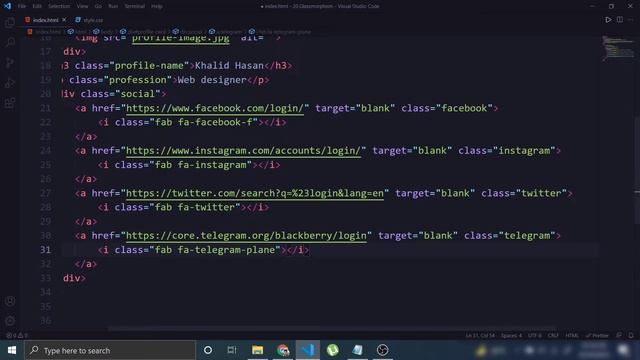Change the HTML language mode
This screenshot has width=640, height=360.
coord(572,336)
